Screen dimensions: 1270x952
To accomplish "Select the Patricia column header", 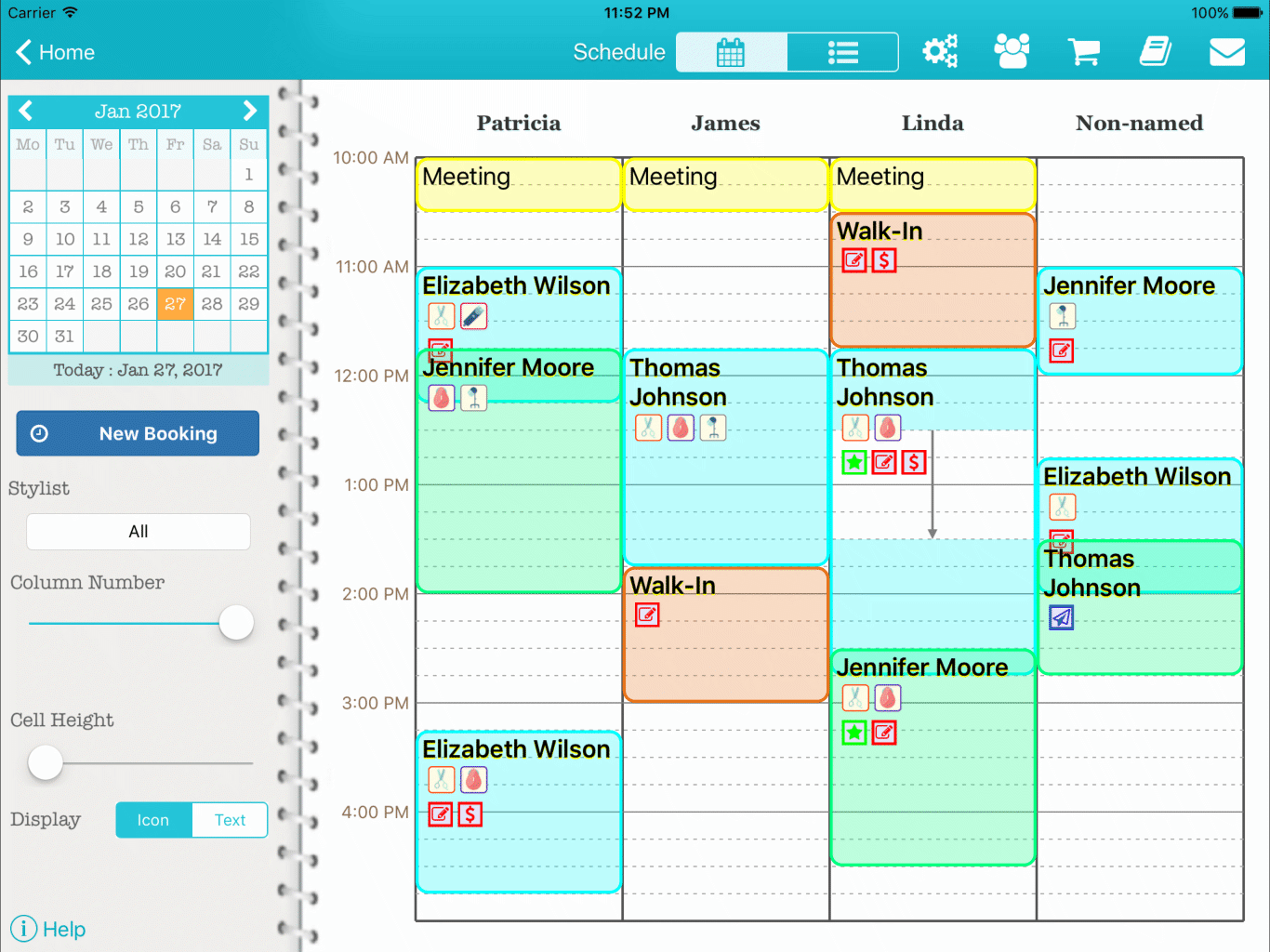I will [519, 124].
